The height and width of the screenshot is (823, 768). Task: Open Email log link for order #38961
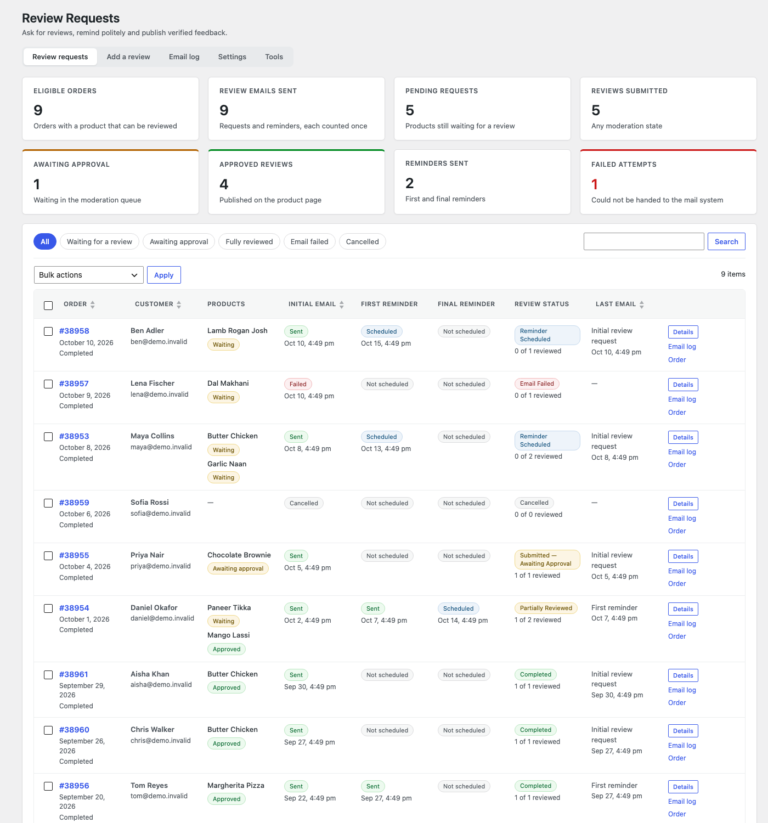[x=682, y=690]
